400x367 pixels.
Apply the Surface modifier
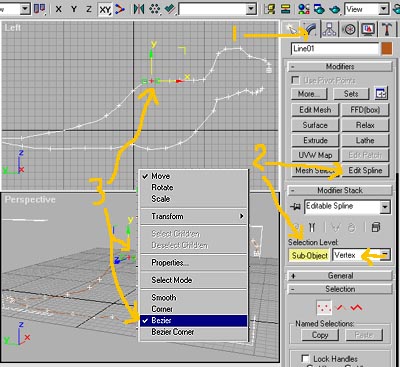[x=315, y=125]
